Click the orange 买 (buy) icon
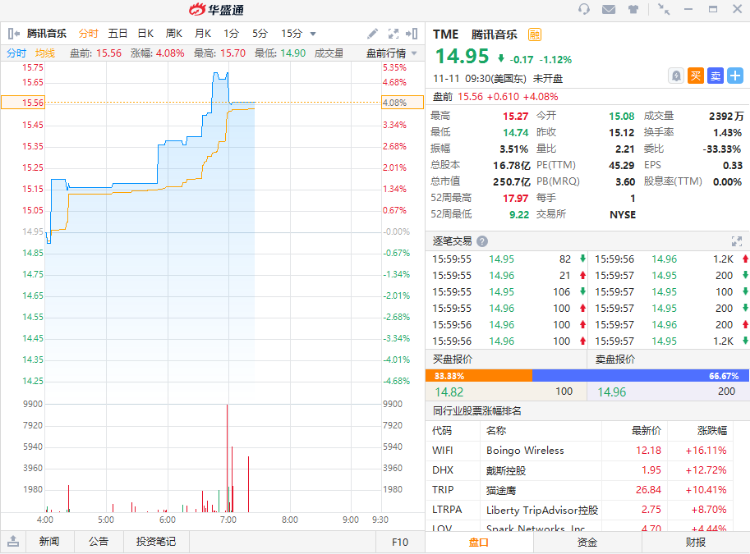 click(x=696, y=75)
